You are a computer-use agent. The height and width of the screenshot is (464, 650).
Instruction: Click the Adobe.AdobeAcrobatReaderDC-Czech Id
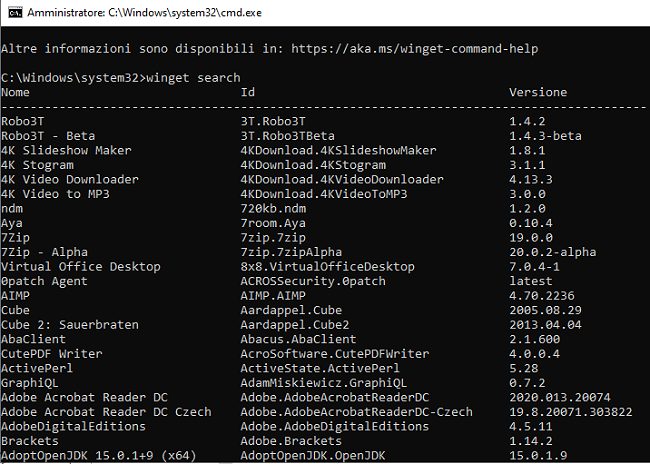click(x=357, y=411)
